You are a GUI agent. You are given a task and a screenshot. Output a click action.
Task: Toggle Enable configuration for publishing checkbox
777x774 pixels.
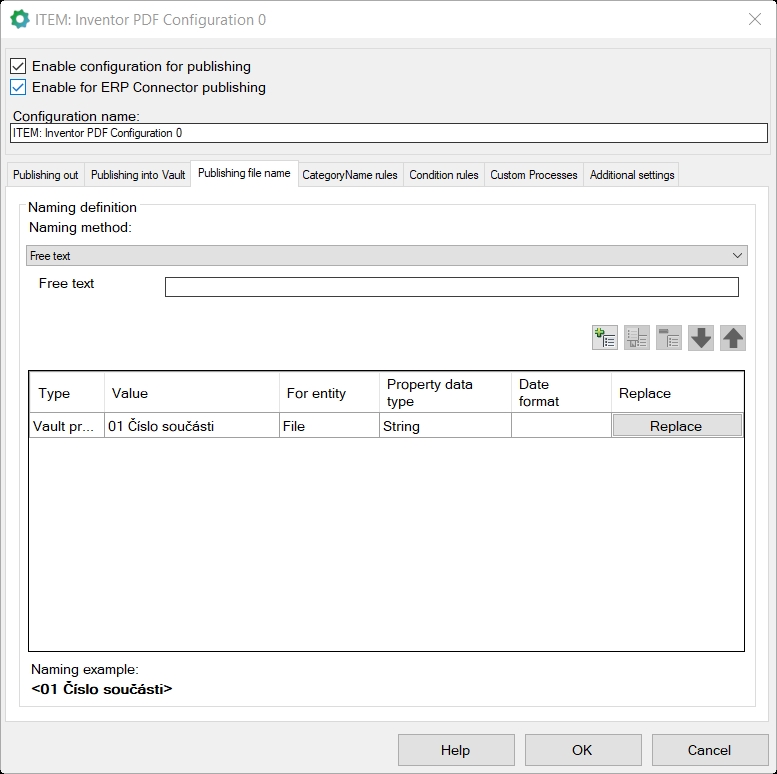click(18, 66)
